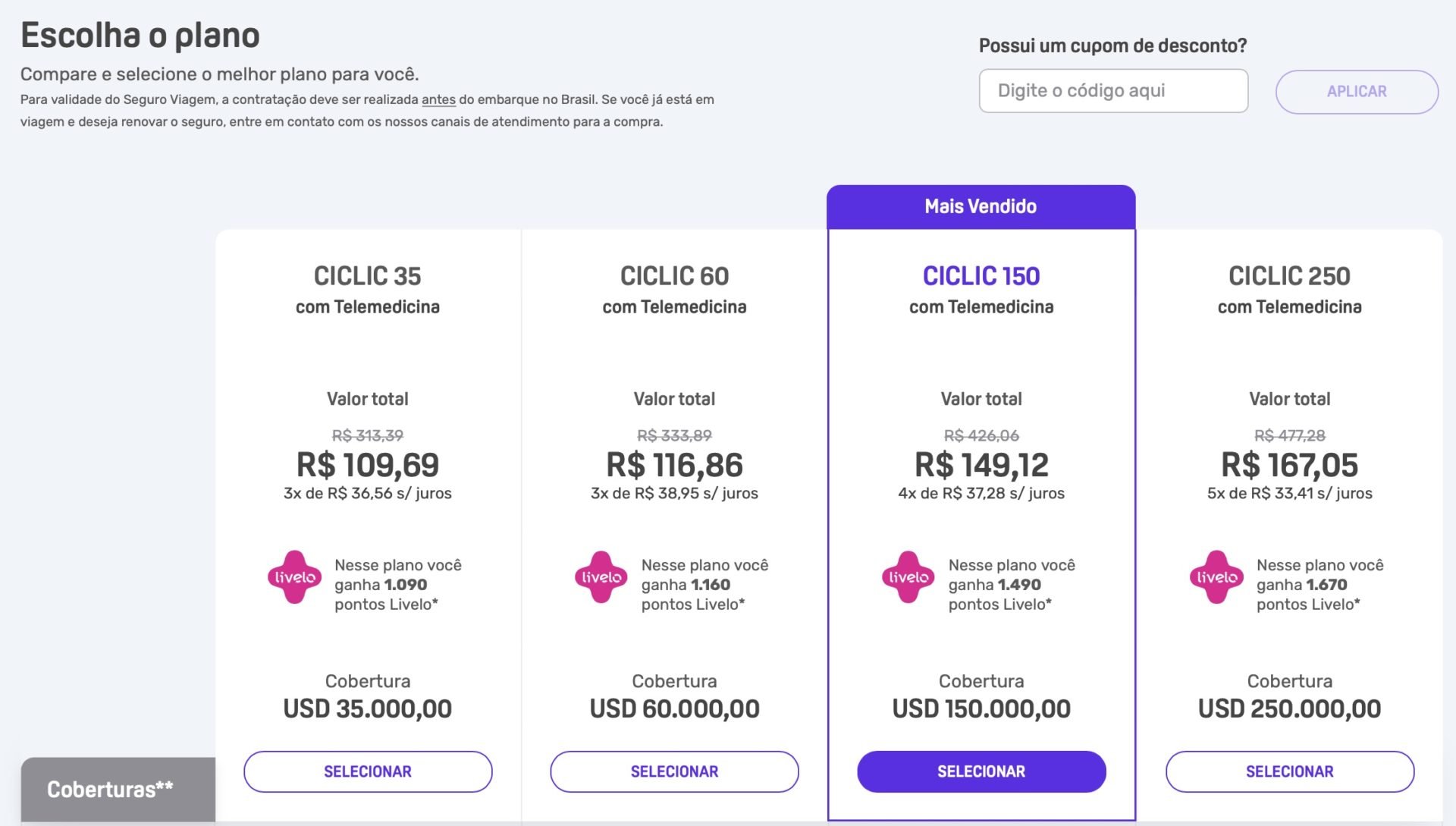This screenshot has height=826, width=1456.
Task: Select the CICLIC 60 plan
Action: tap(674, 771)
